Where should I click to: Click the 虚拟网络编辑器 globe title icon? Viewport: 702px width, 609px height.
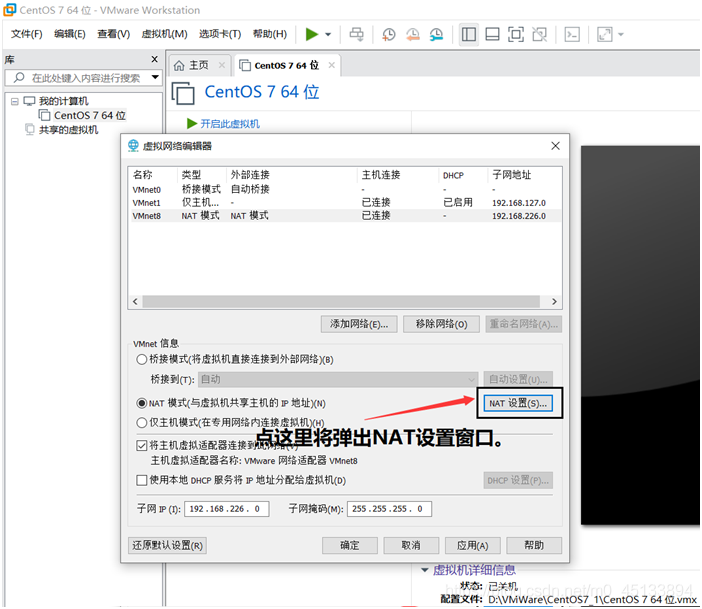133,146
